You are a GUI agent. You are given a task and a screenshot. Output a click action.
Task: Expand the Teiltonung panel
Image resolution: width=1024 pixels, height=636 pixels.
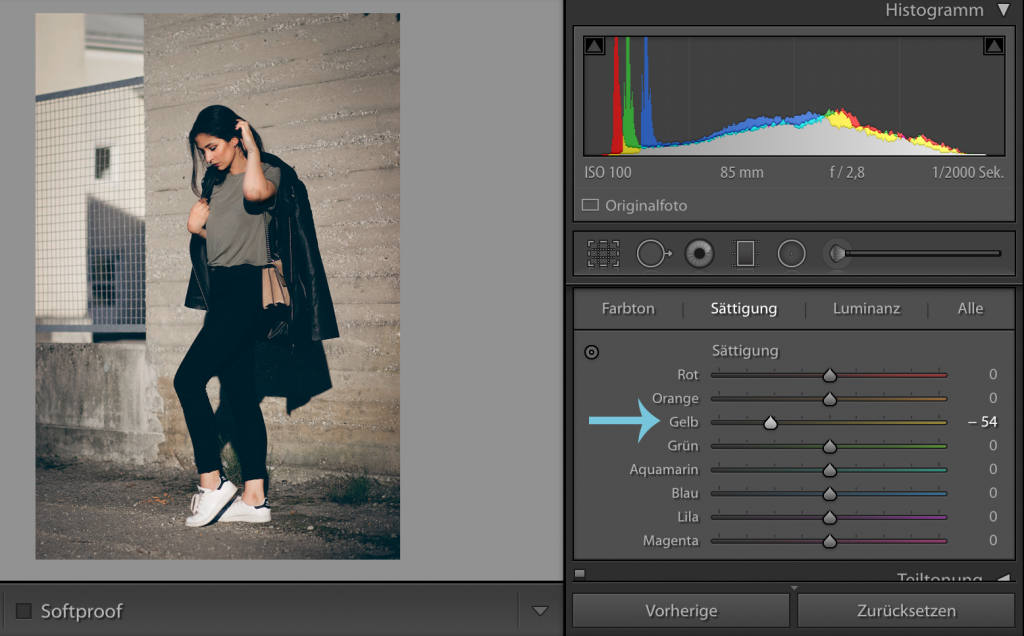[1003, 578]
